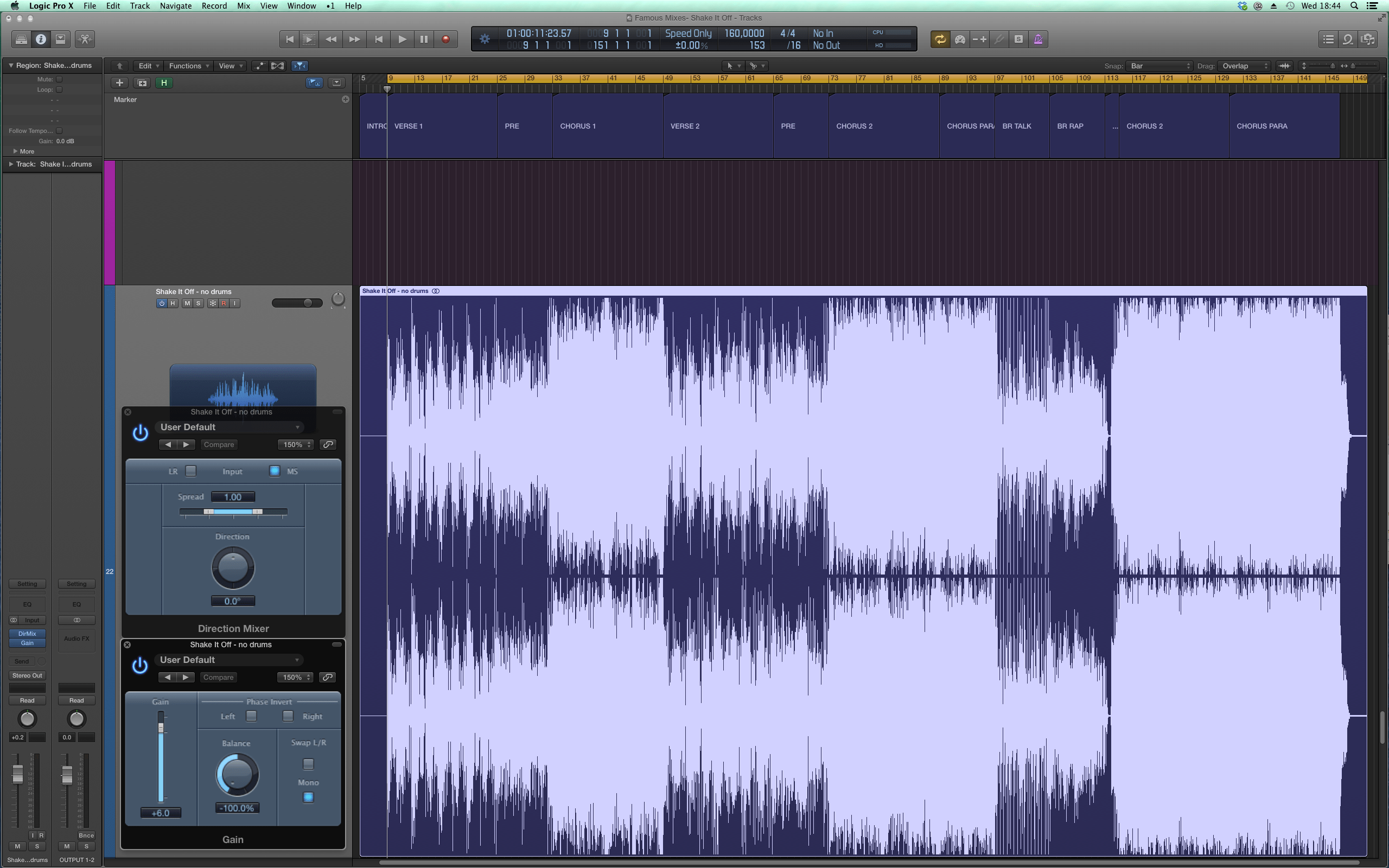Enable the Follow Tempo checkbox
This screenshot has width=1389, height=868.
tap(59, 131)
